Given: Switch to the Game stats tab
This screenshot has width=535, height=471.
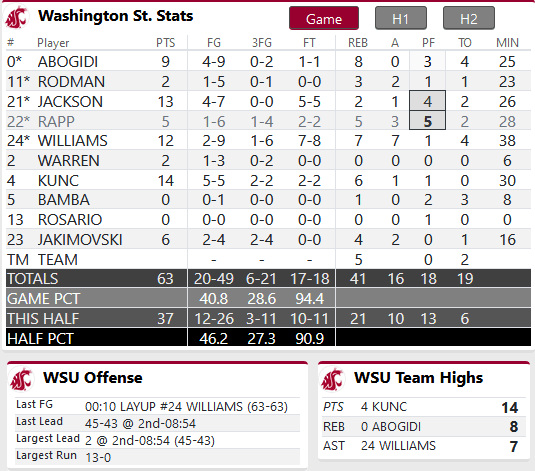Looking at the screenshot, I should point(324,18).
